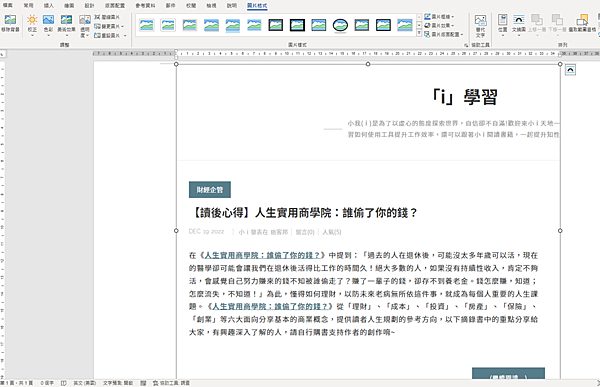This screenshot has width=600, height=387.
Task: Expand the full picture styles gallery
Action: click(x=419, y=34)
